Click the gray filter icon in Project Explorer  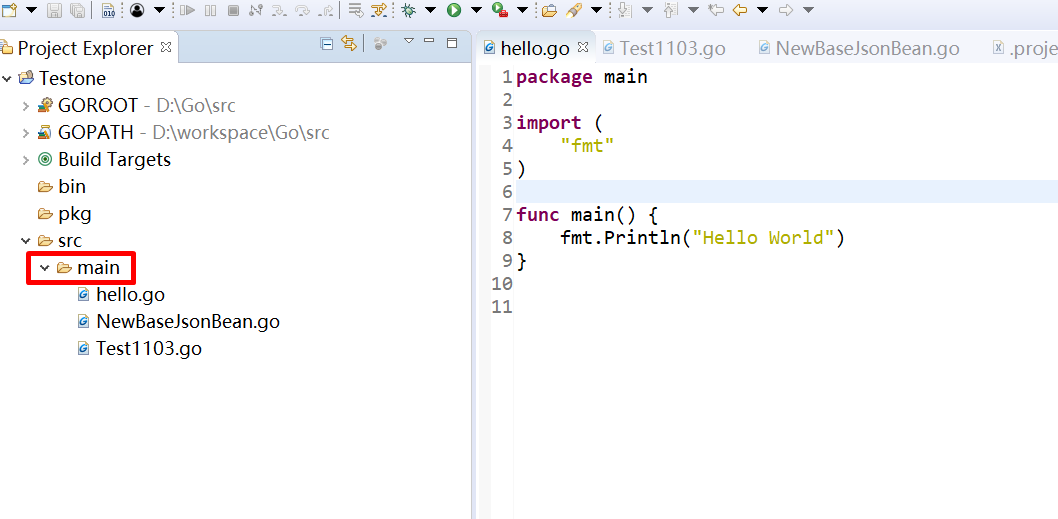(381, 44)
